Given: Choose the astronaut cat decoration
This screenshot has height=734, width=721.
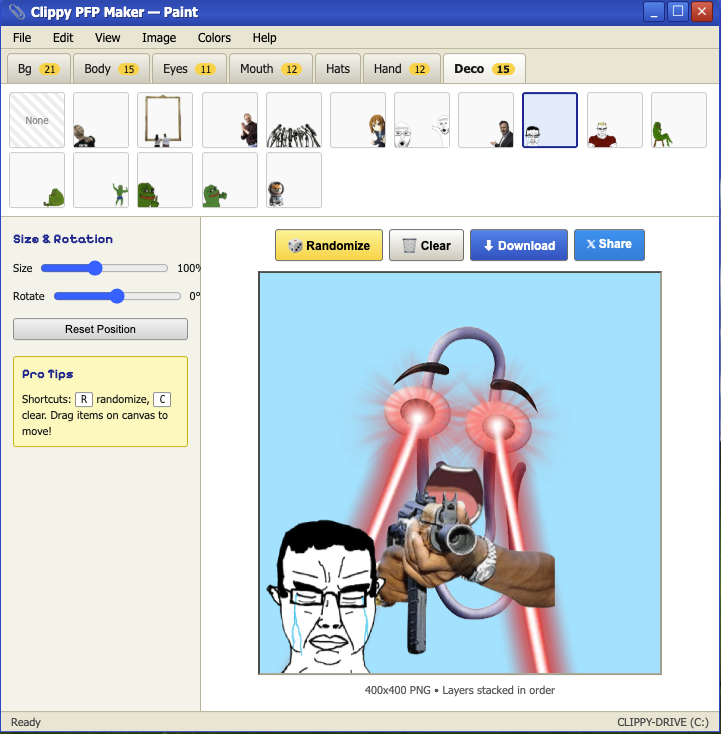Looking at the screenshot, I should tap(294, 180).
